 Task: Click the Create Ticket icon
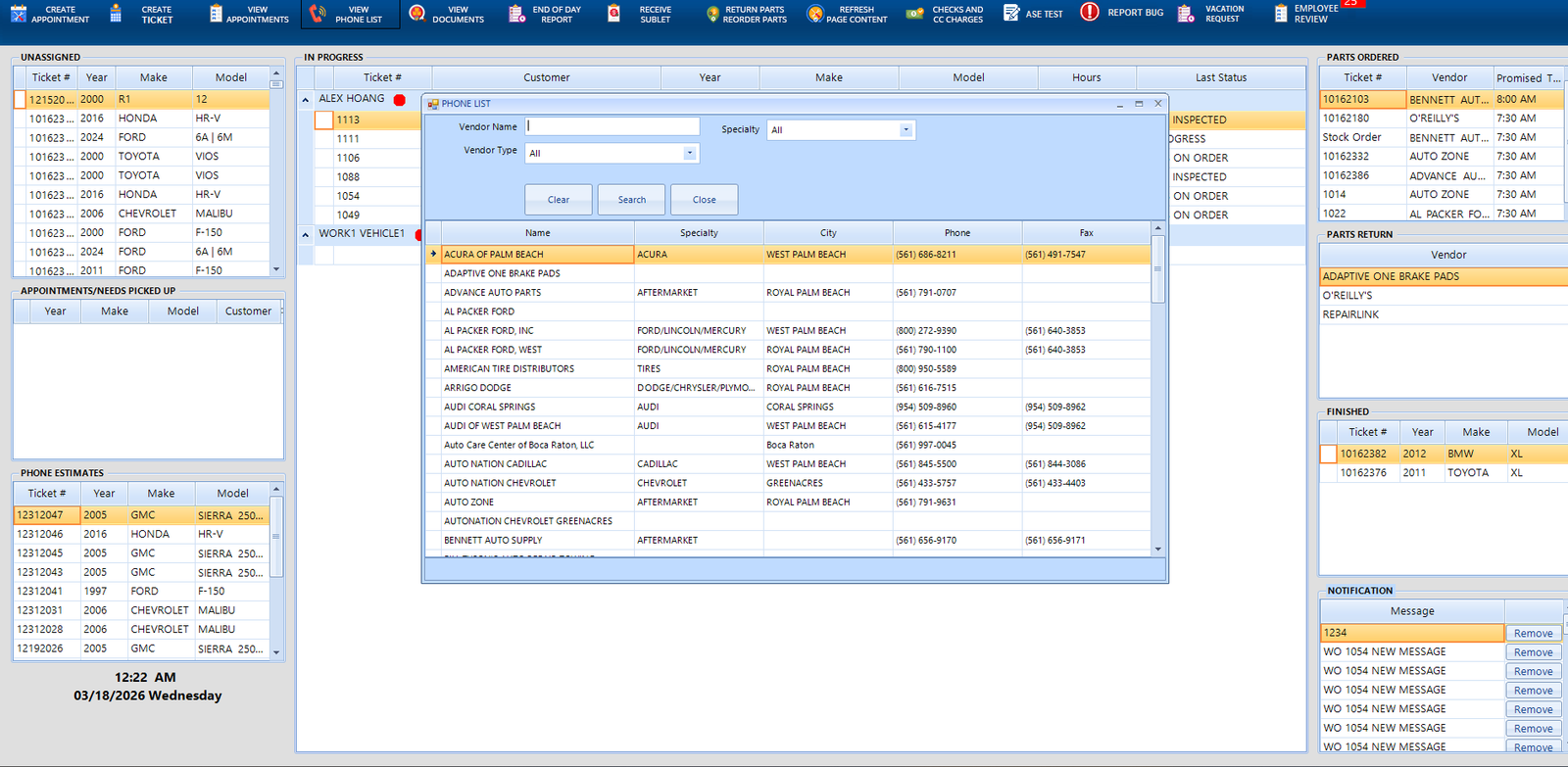pyautogui.click(x=116, y=14)
